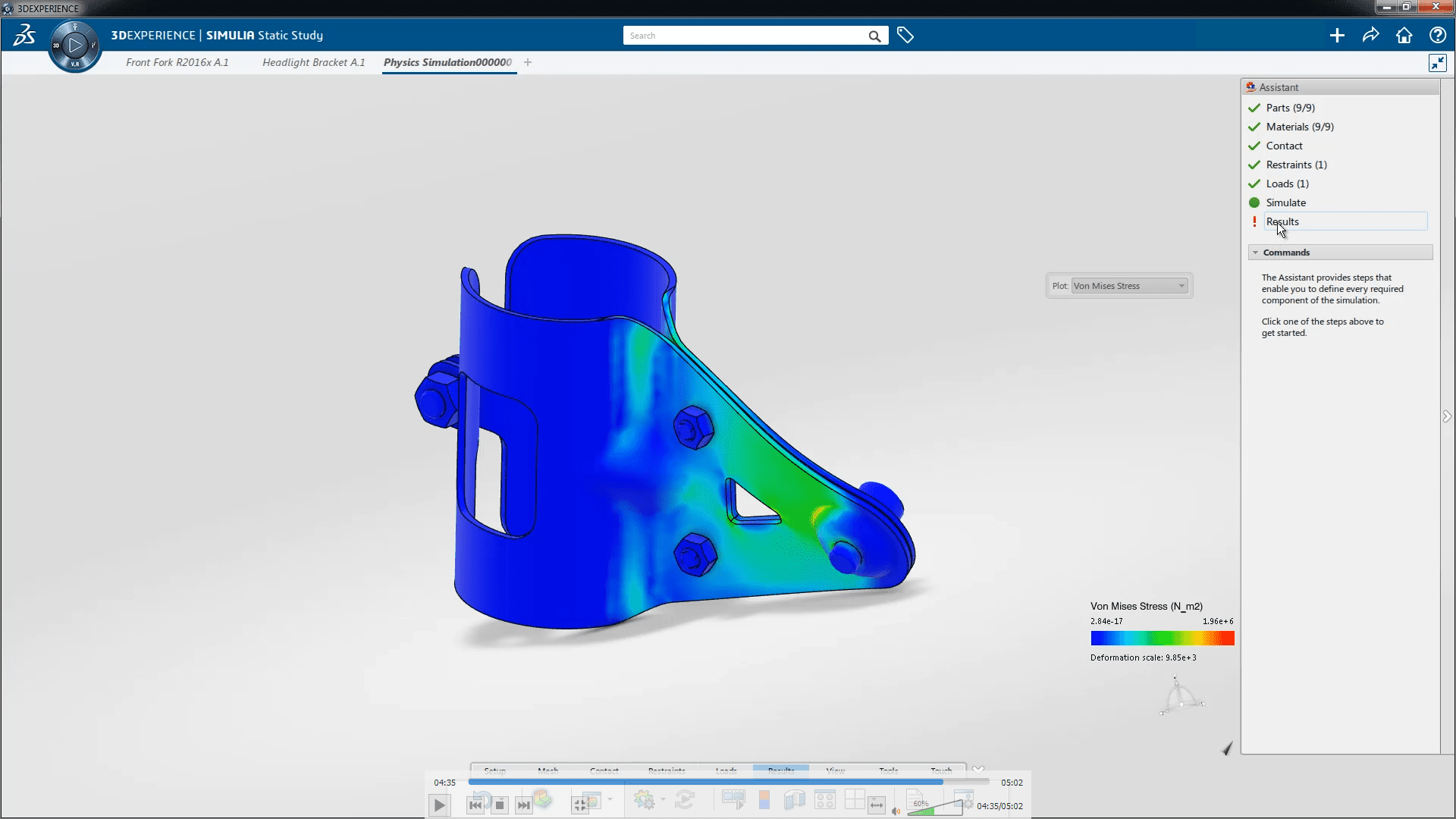Skip to next video chapter
This screenshot has height=819, width=1456.
click(523, 805)
